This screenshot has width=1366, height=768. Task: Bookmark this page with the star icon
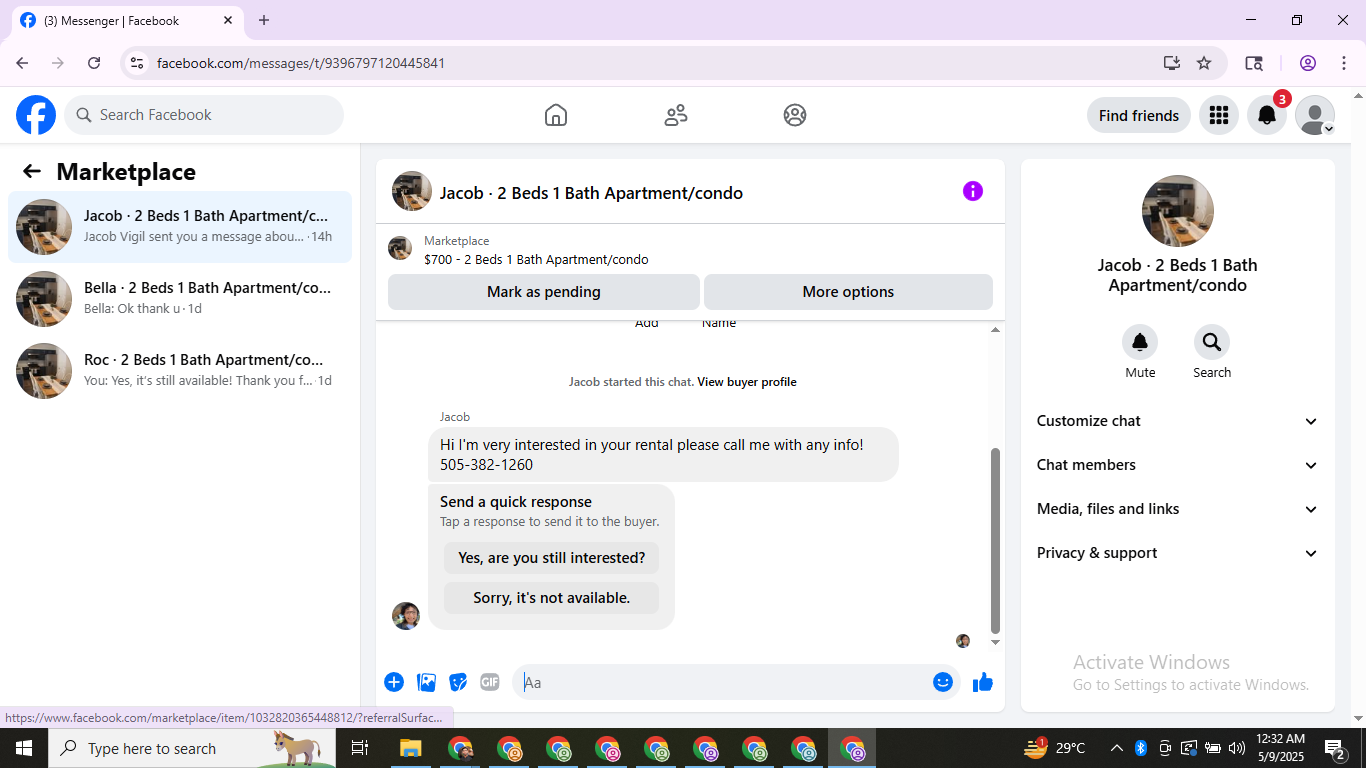pos(1204,63)
